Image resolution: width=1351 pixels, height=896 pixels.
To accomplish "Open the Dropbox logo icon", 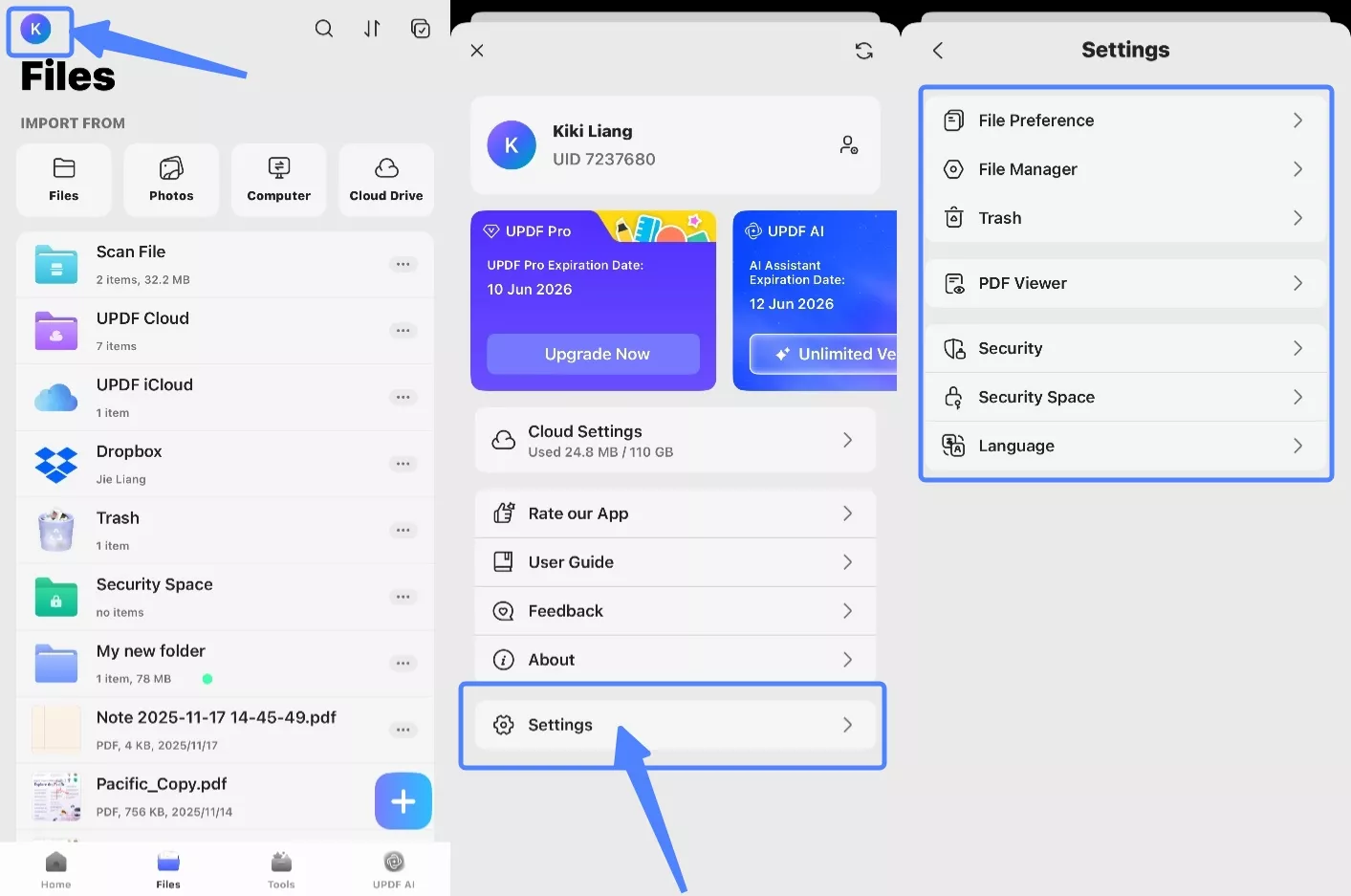I will tap(56, 465).
